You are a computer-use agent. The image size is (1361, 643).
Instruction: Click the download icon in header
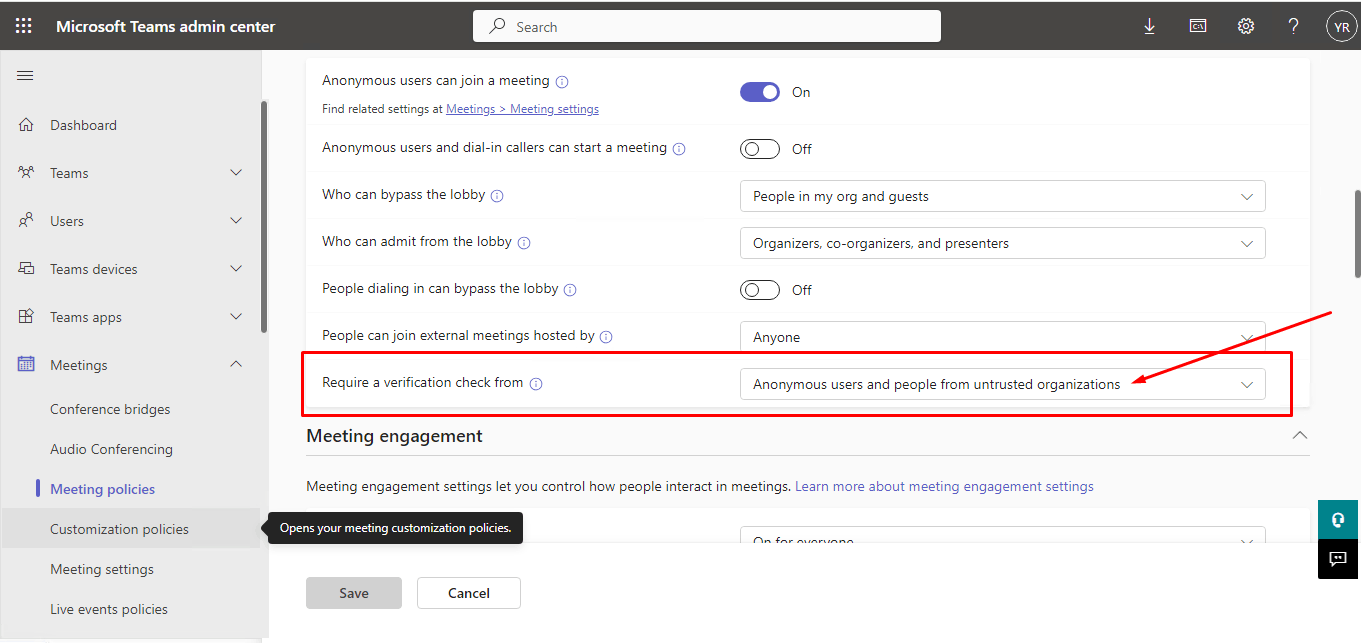[1149, 27]
